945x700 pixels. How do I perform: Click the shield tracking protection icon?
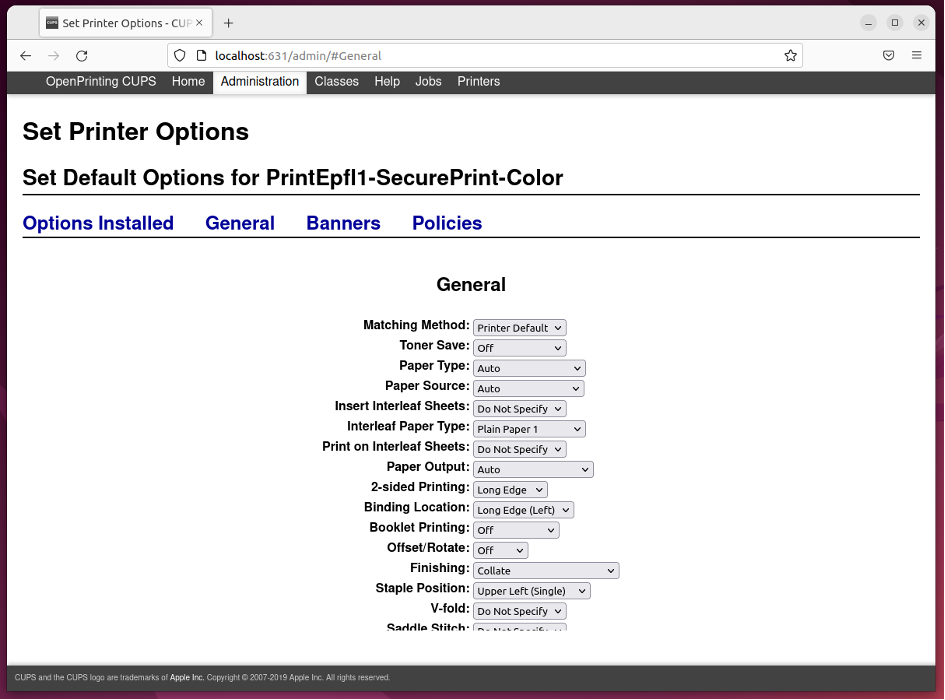point(180,56)
